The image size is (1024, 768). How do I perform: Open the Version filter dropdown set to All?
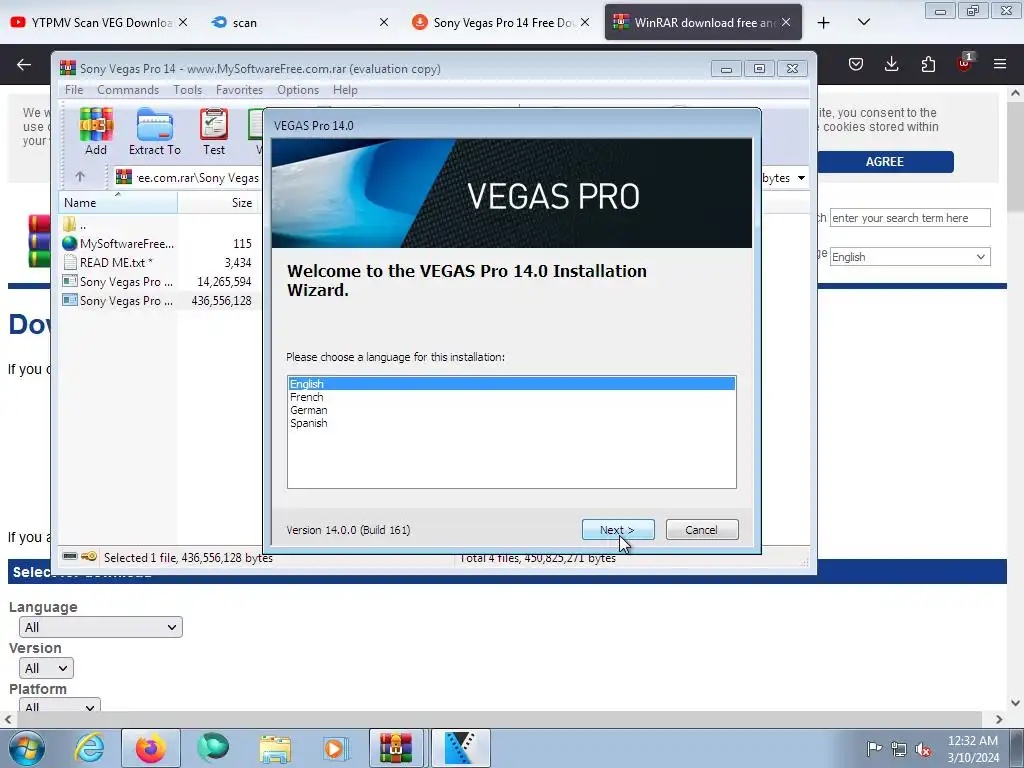[x=46, y=668]
